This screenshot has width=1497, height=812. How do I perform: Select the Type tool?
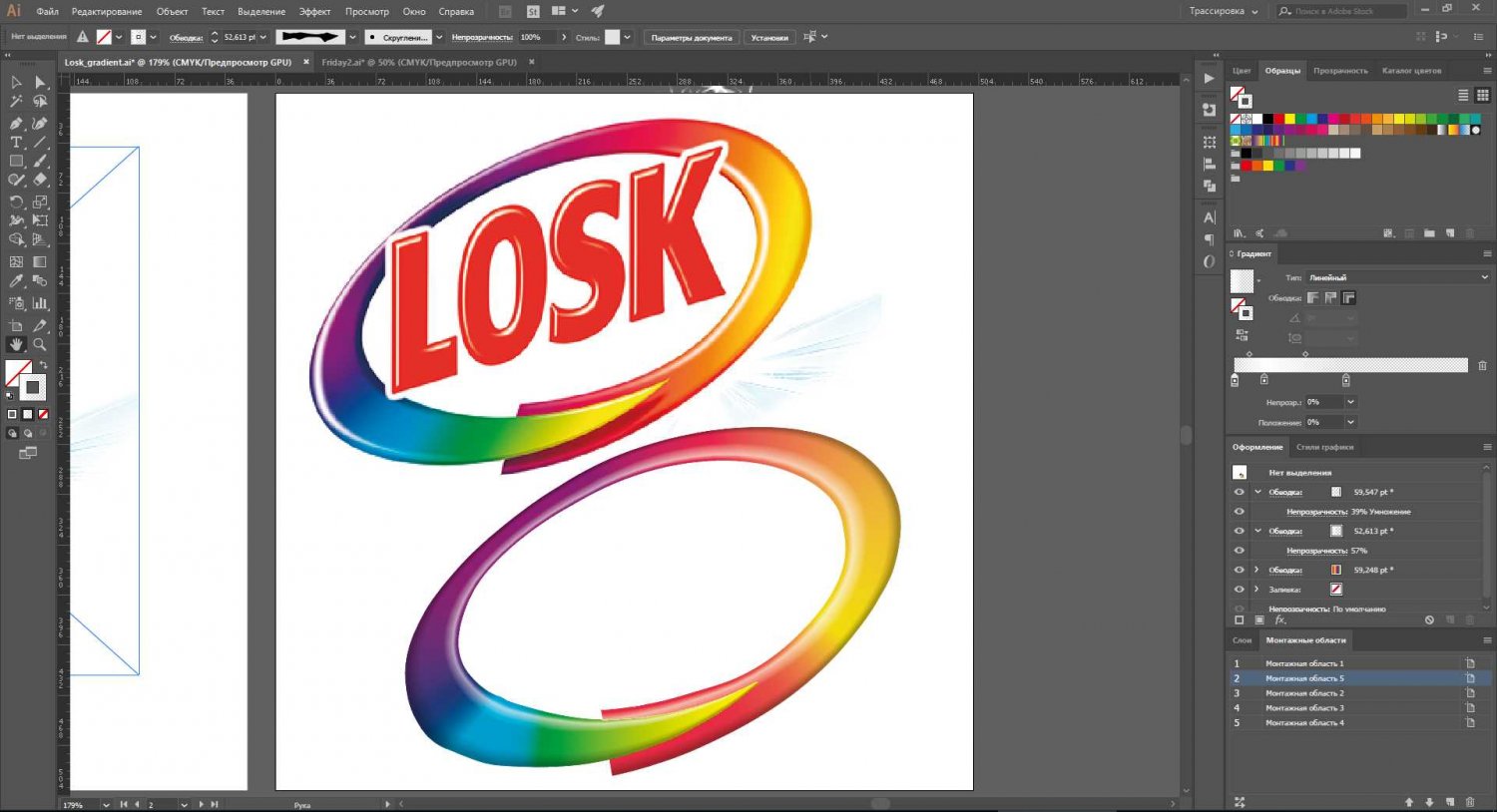click(16, 143)
